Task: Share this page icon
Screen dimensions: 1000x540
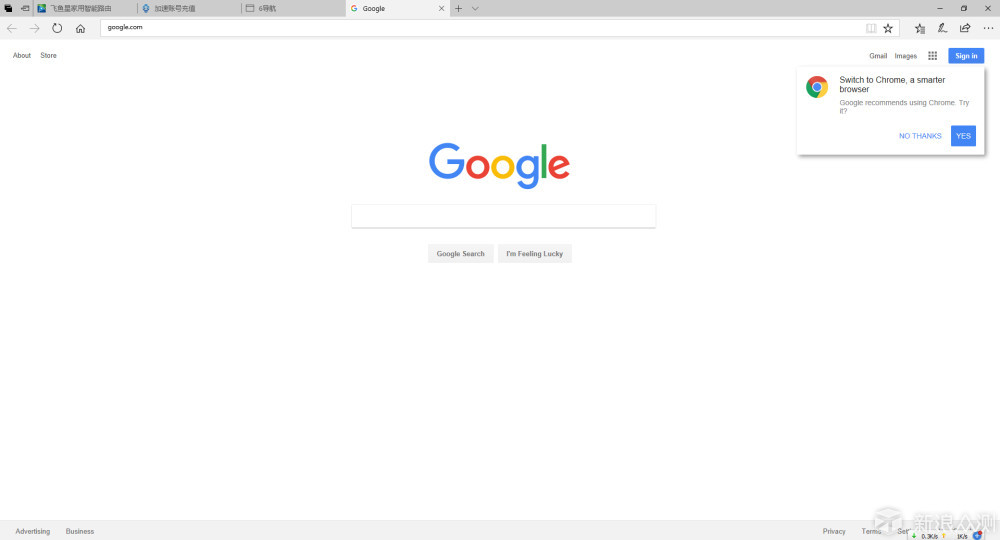Action: [x=965, y=28]
